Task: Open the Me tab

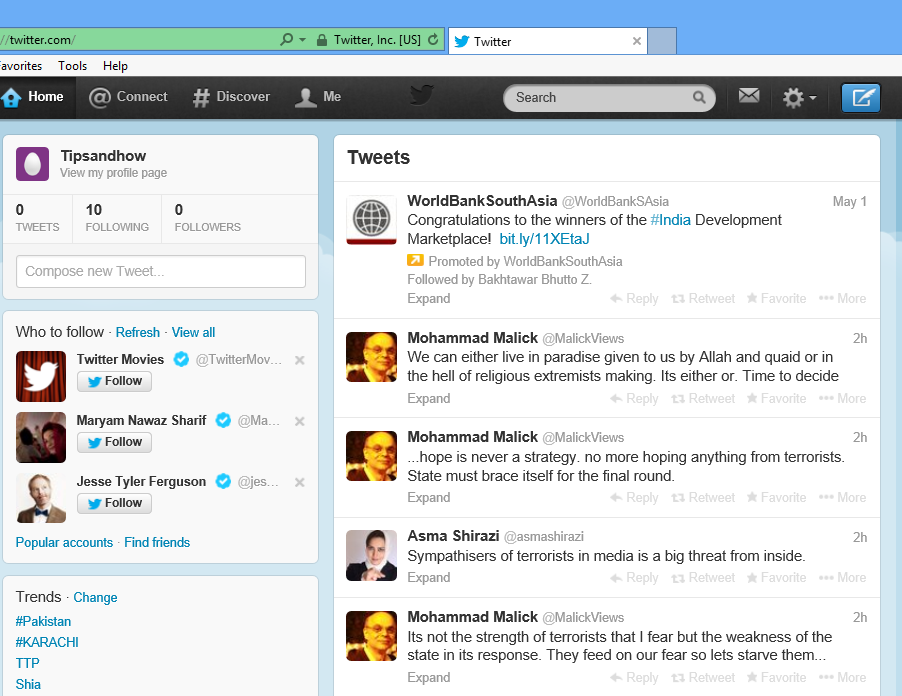Action: (318, 97)
